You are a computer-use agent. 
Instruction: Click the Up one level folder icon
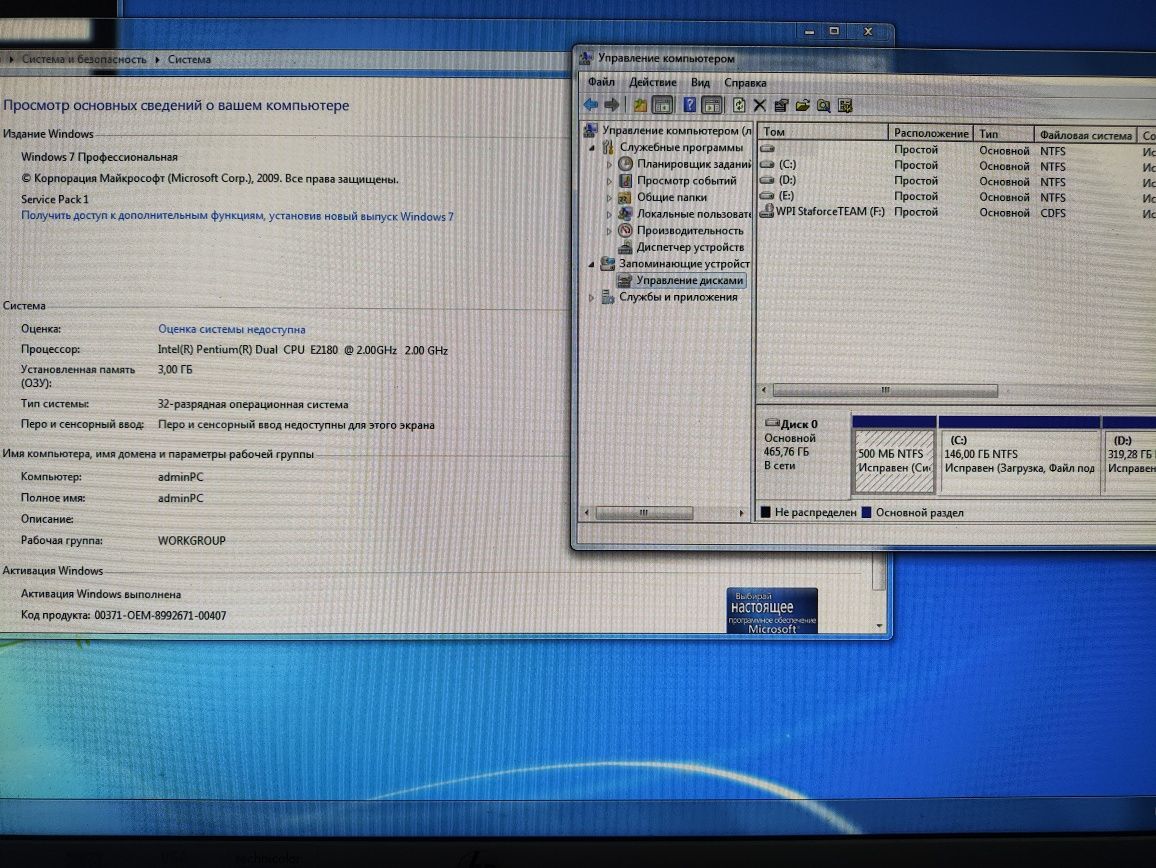pyautogui.click(x=640, y=105)
